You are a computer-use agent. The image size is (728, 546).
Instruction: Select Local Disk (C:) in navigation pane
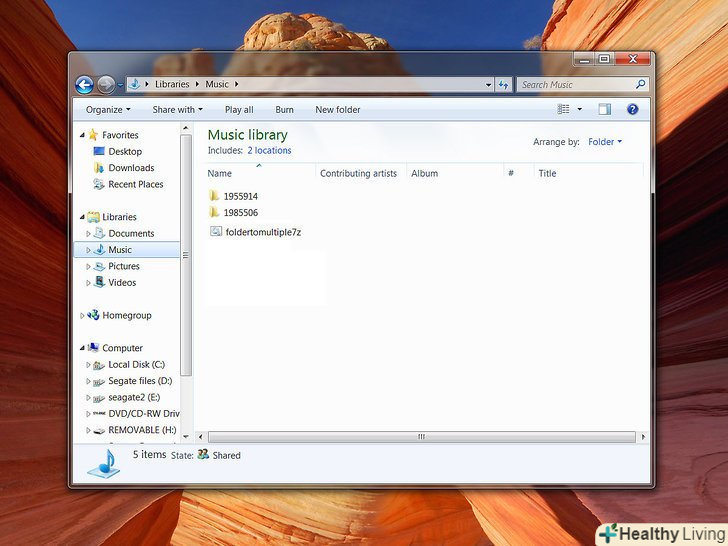coord(136,365)
